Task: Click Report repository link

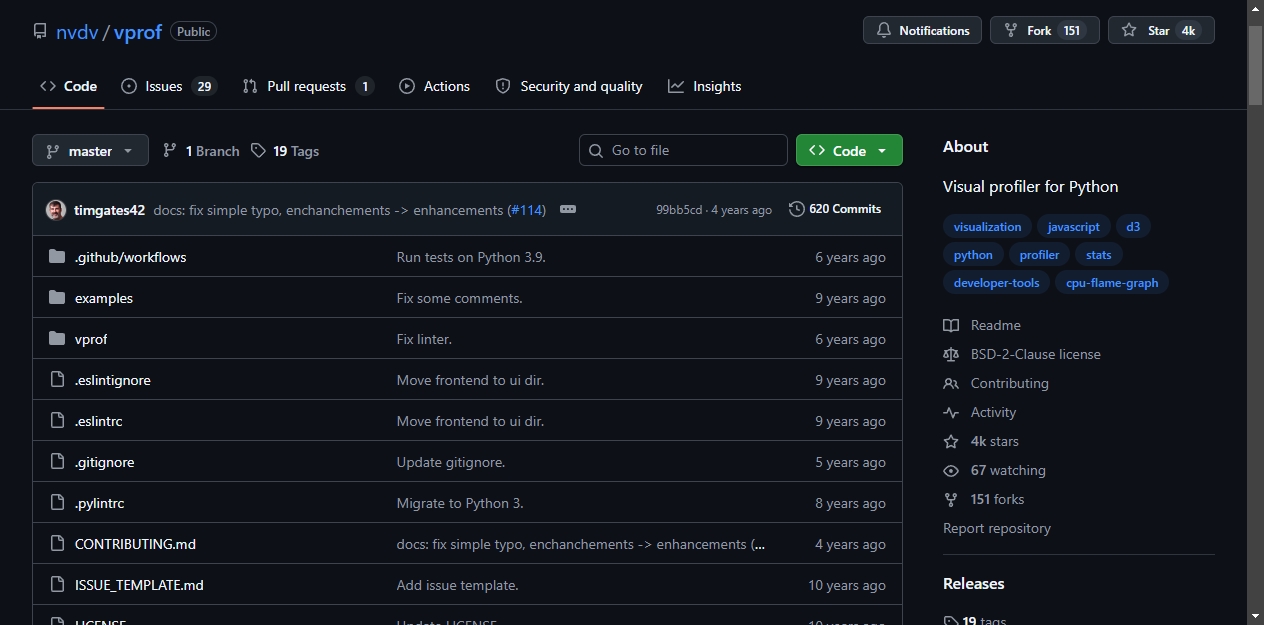Action: (x=996, y=528)
